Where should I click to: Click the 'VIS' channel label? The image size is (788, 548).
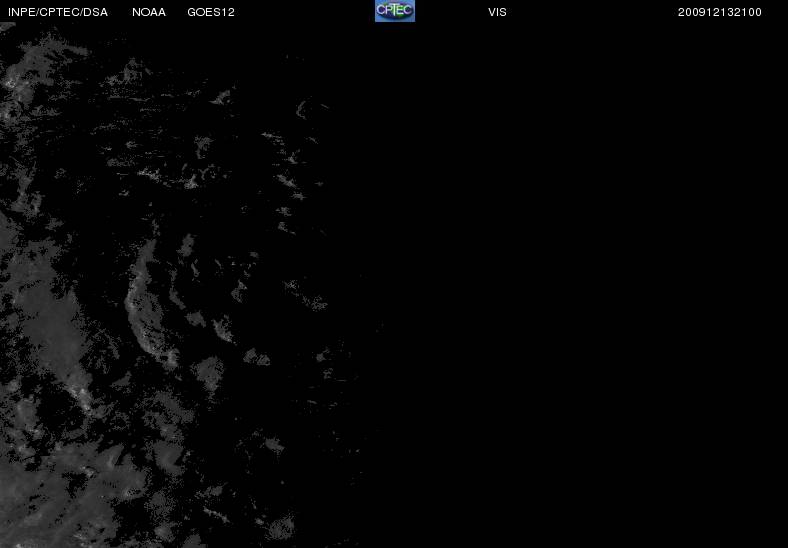(498, 13)
